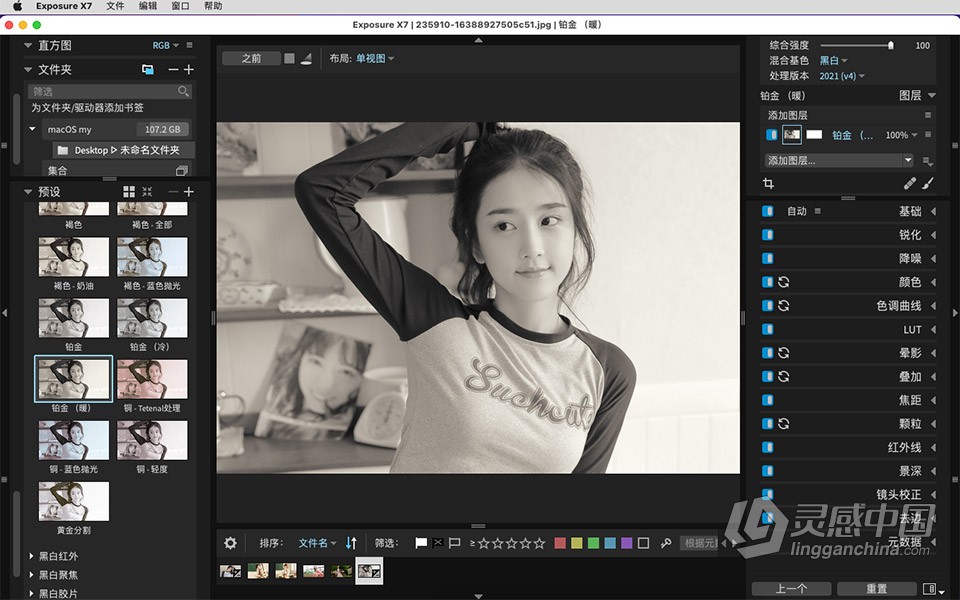
Task: Toggle the 自动 switch in the 基础 panel
Action: click(766, 211)
